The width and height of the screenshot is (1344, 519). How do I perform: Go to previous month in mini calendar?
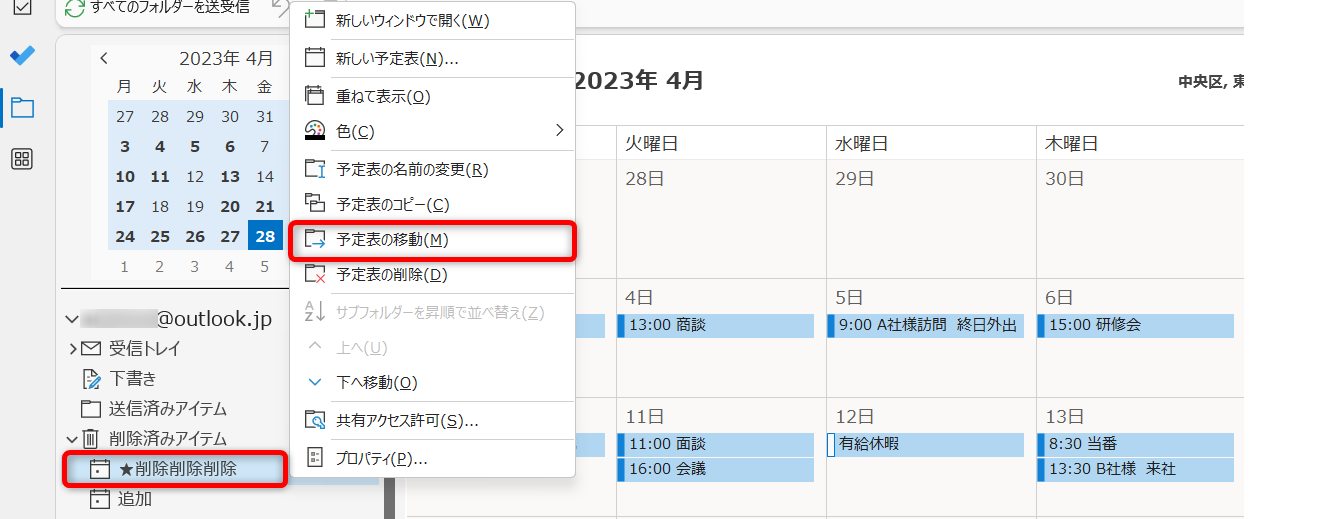104,59
